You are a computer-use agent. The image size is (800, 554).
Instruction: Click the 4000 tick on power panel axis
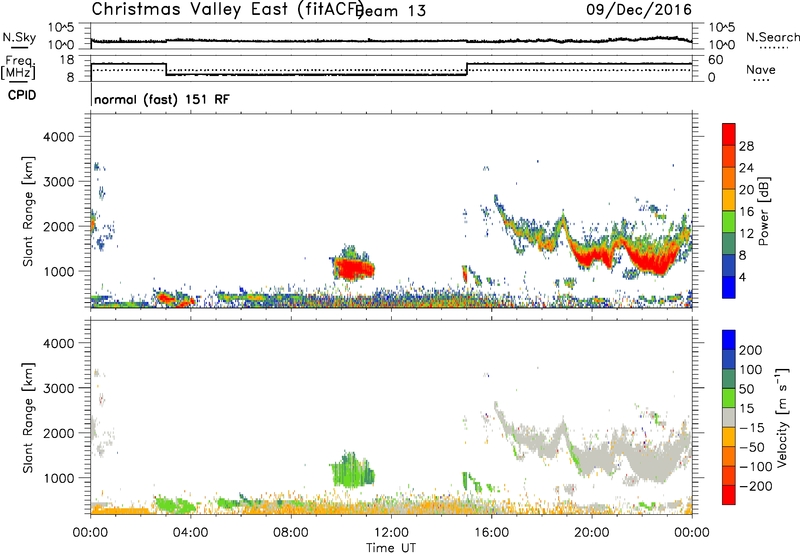coord(58,137)
